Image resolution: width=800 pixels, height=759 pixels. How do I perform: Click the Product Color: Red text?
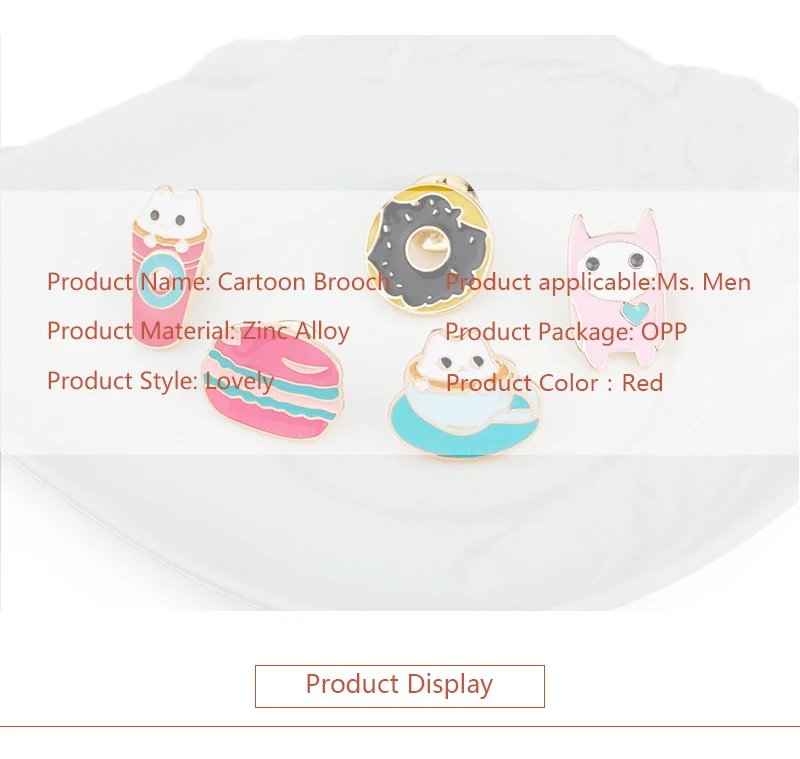554,383
